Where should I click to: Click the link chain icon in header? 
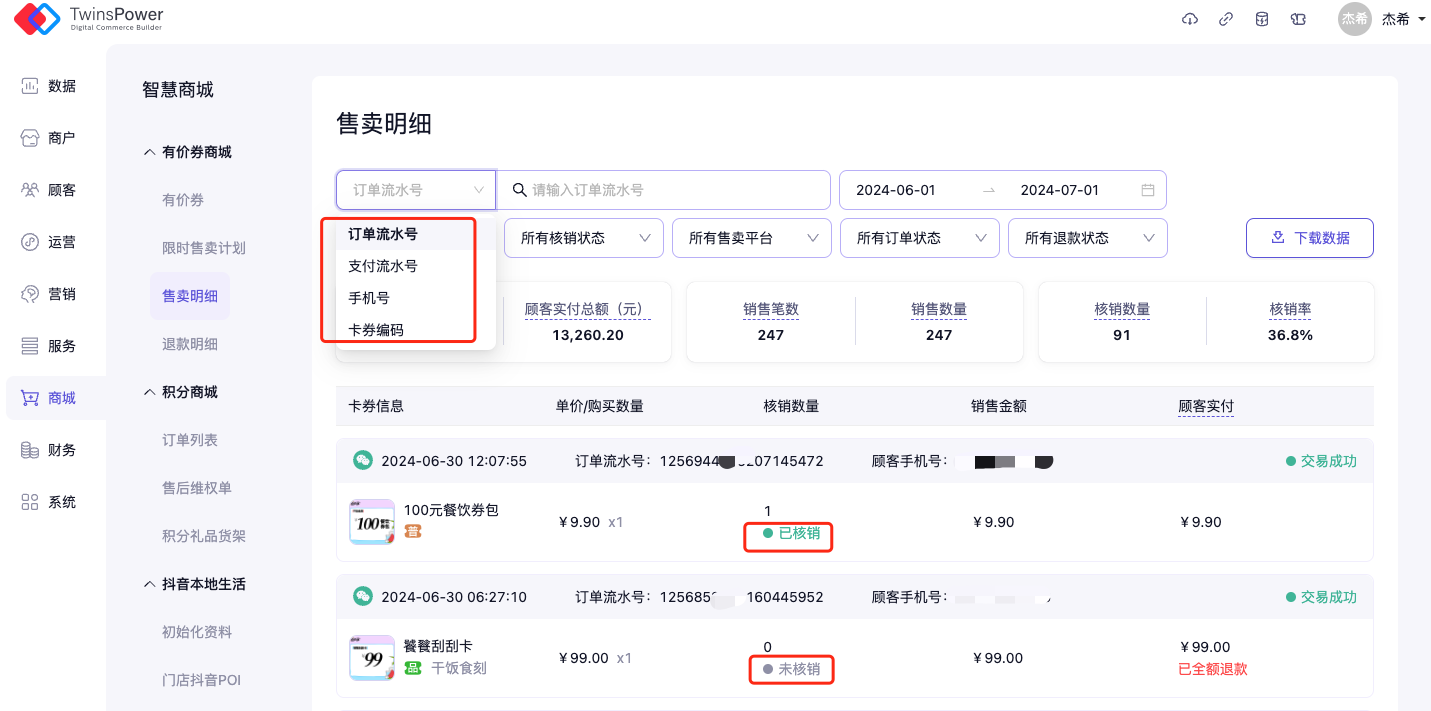(x=1226, y=19)
